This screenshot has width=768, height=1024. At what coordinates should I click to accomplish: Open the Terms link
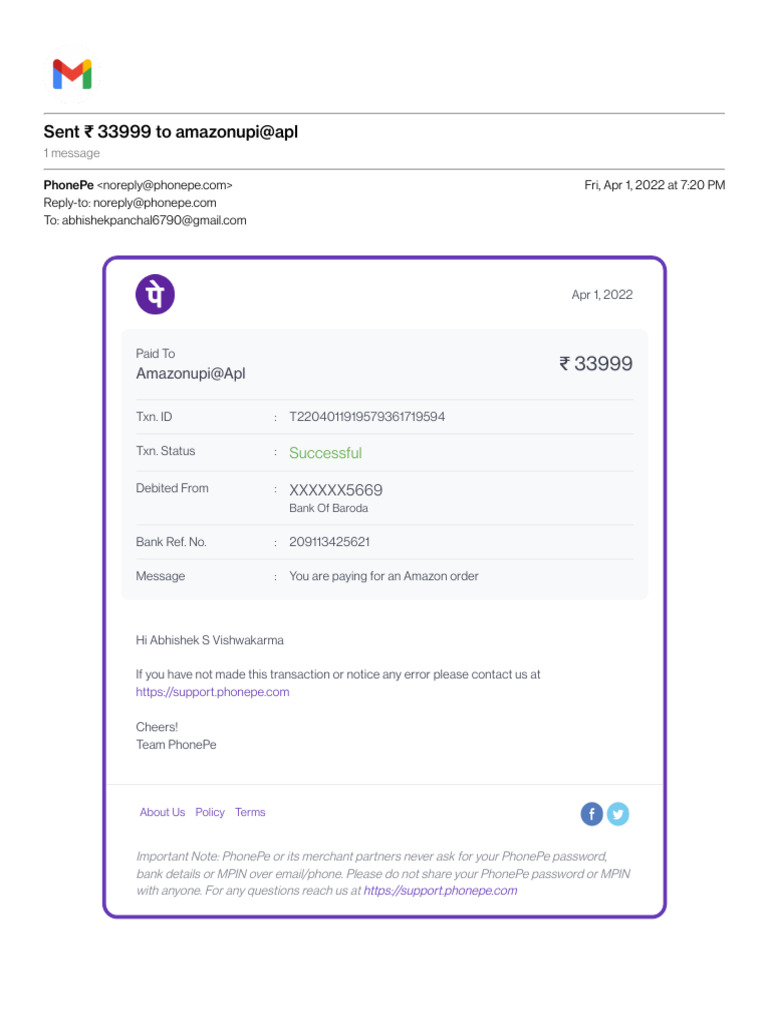(x=250, y=812)
